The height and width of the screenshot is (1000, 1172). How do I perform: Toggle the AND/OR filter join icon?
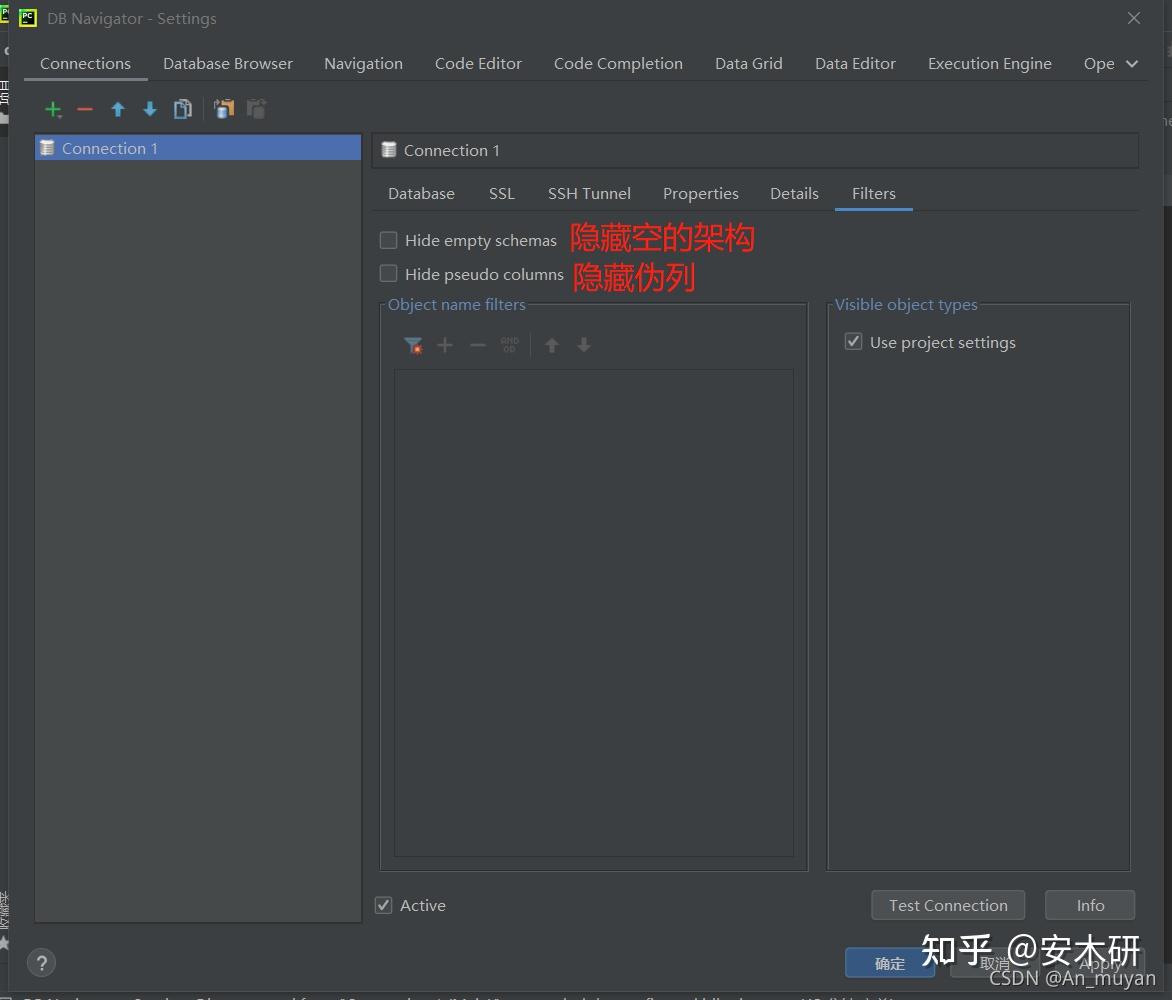(510, 345)
